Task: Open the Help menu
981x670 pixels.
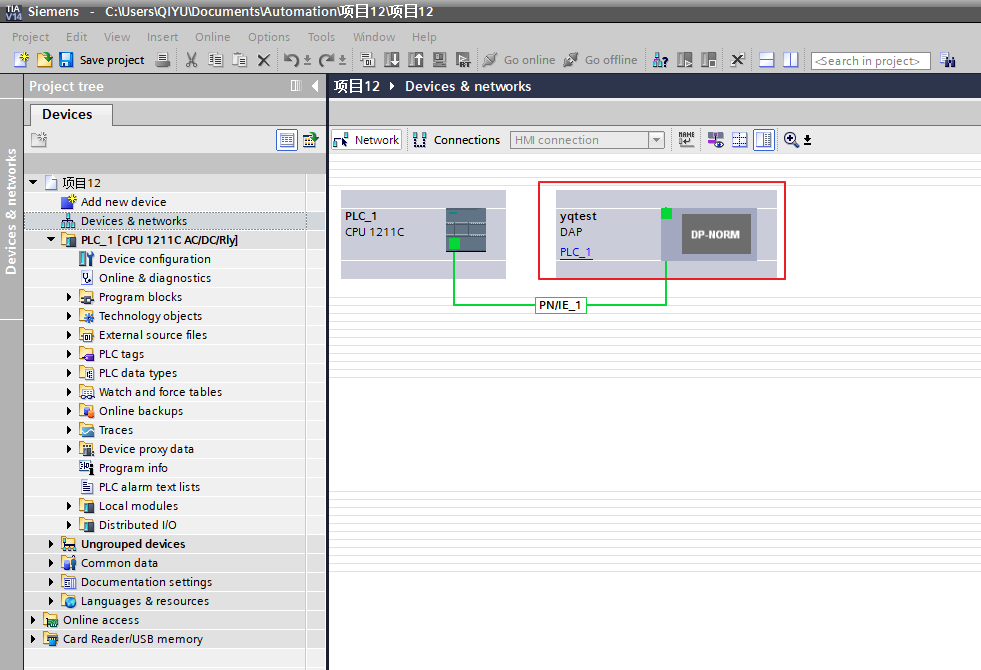Action: click(x=424, y=37)
